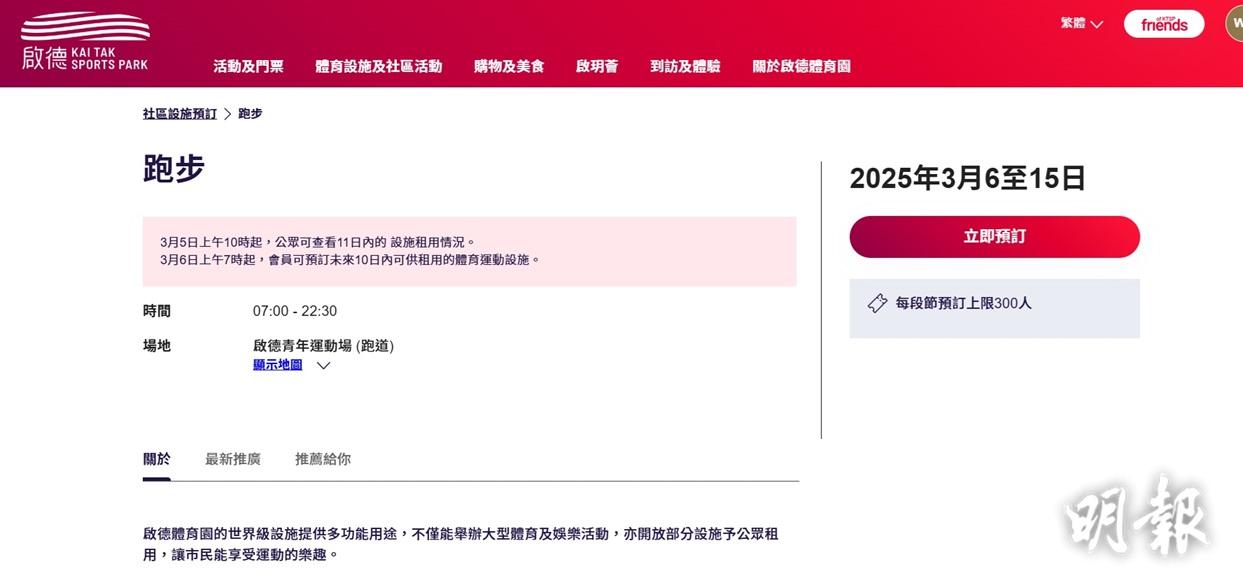Open the 啟玥薈 menu
Screen dimensions: 1243x578
[x=597, y=66]
